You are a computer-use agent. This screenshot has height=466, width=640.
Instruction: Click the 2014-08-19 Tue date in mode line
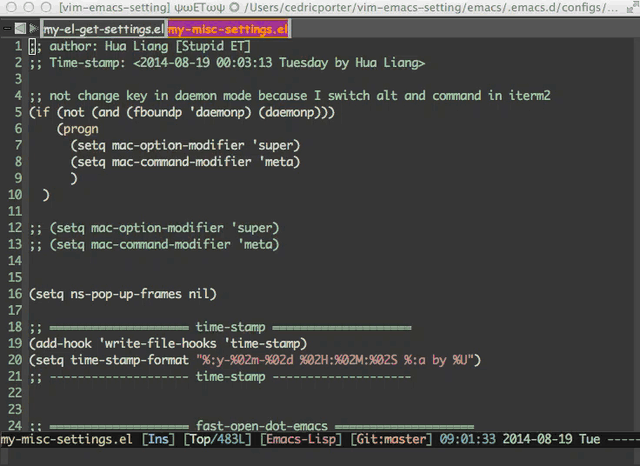coord(551,439)
